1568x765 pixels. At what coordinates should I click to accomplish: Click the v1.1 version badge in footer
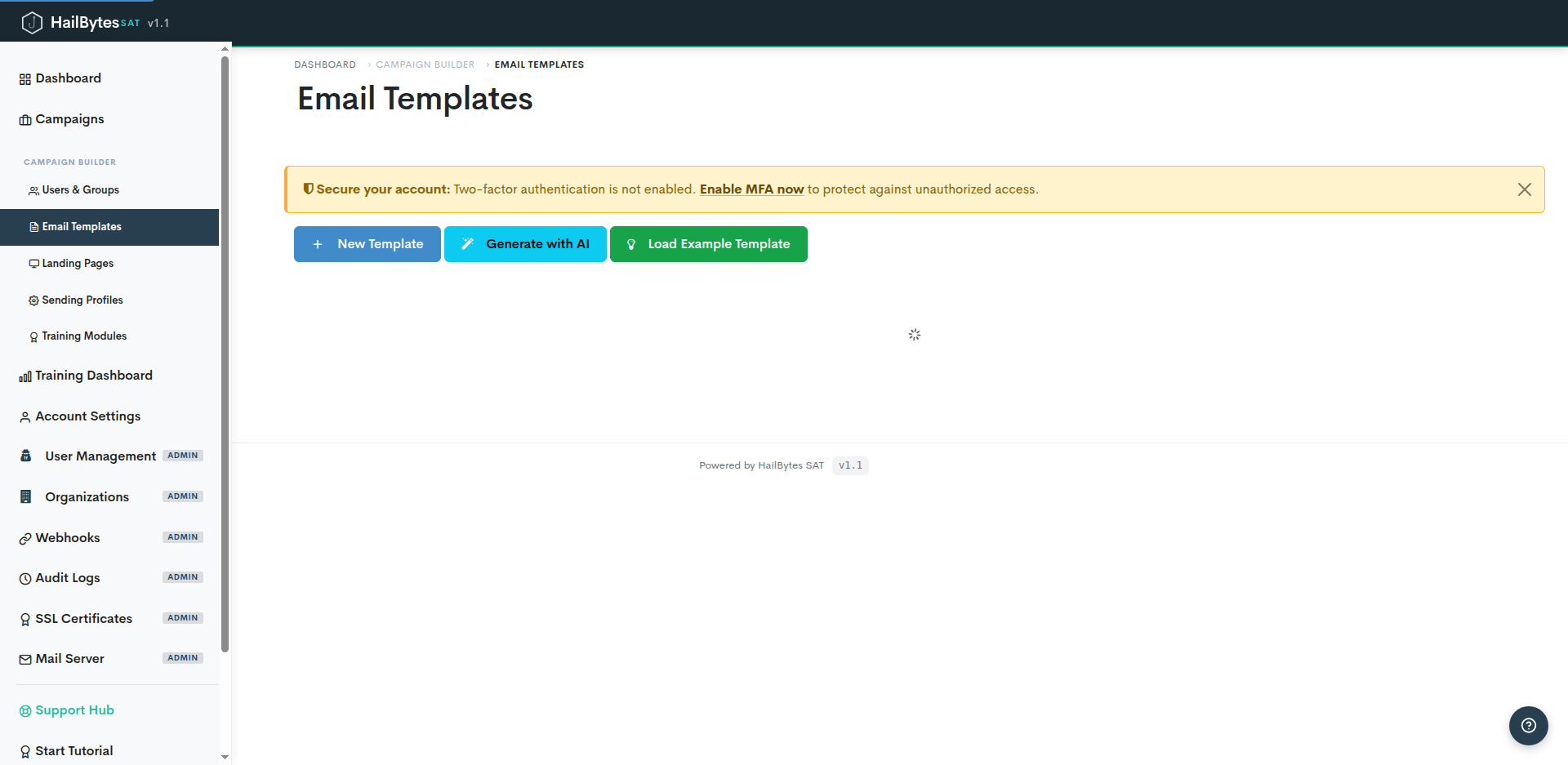pos(850,465)
